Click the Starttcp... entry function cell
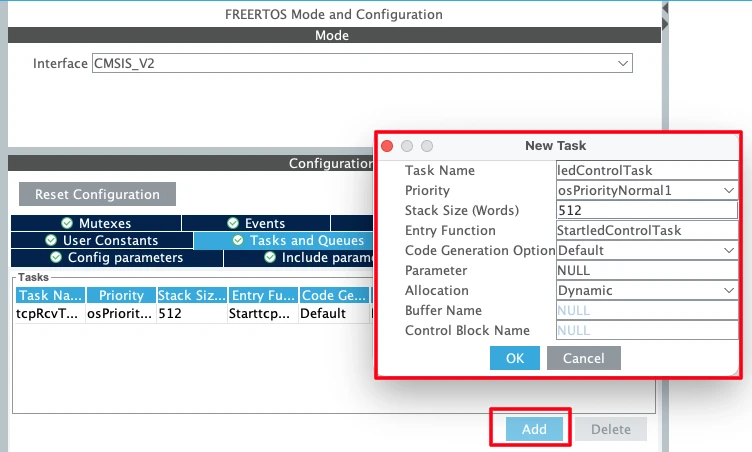 [x=263, y=313]
